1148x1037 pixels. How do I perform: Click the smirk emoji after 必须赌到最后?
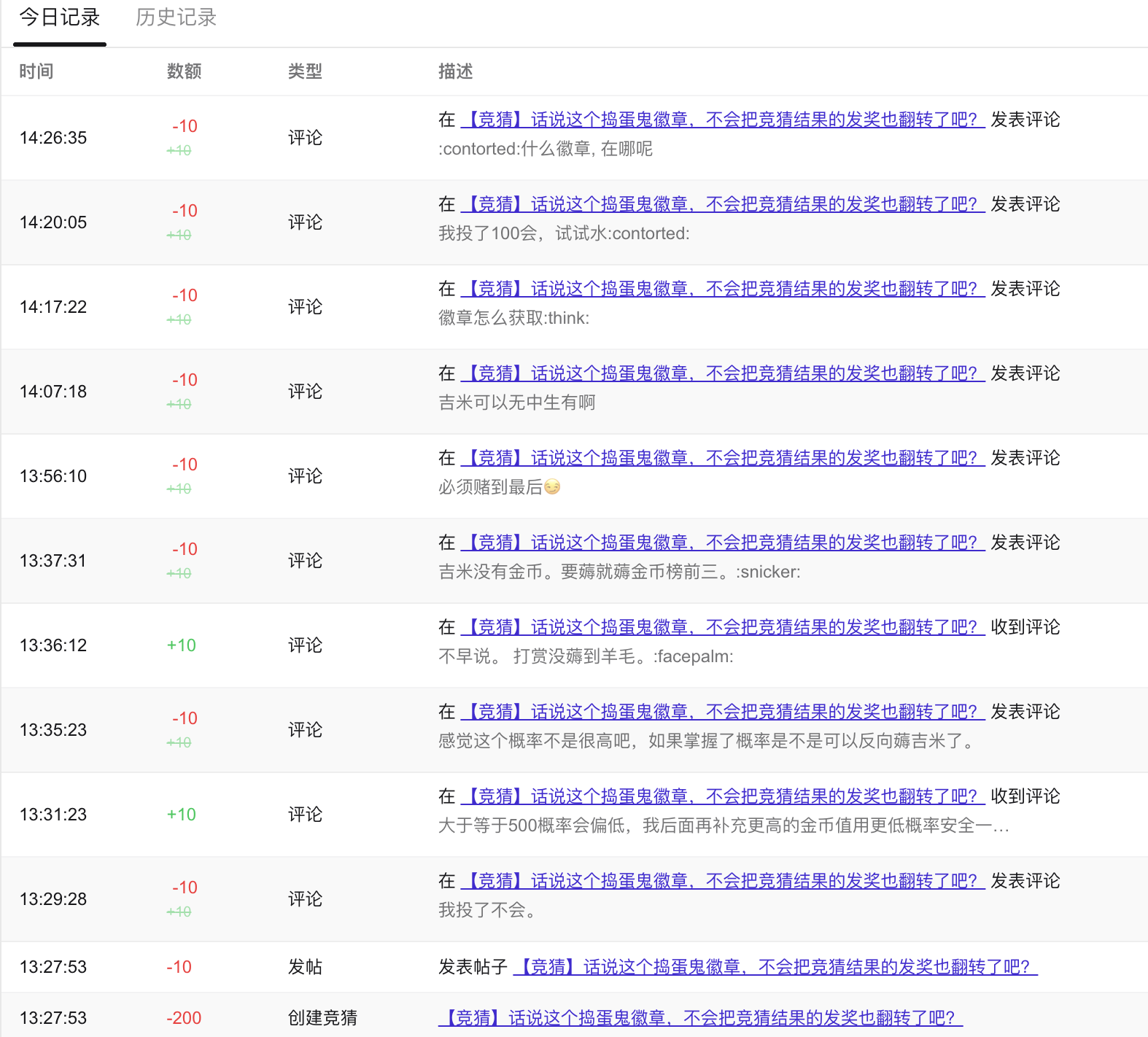pos(552,486)
